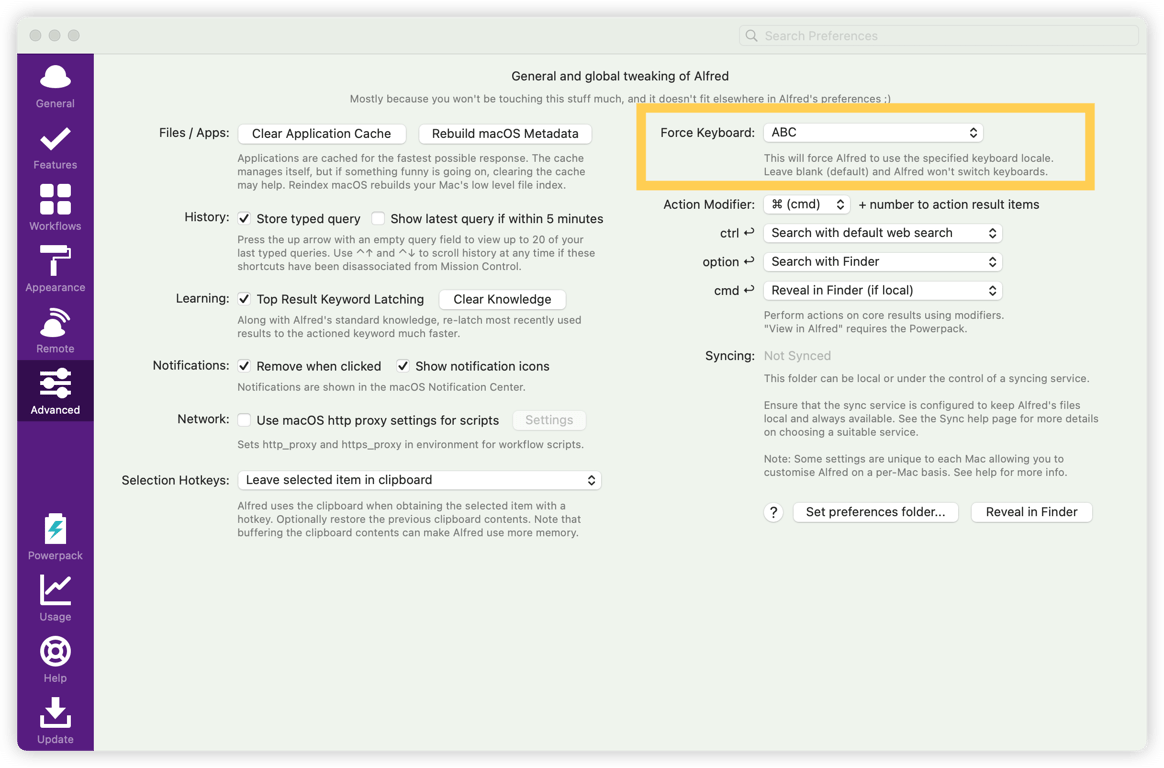The width and height of the screenshot is (1164, 768).
Task: Toggle Top Result Keyword Latching
Action: pyautogui.click(x=243, y=299)
